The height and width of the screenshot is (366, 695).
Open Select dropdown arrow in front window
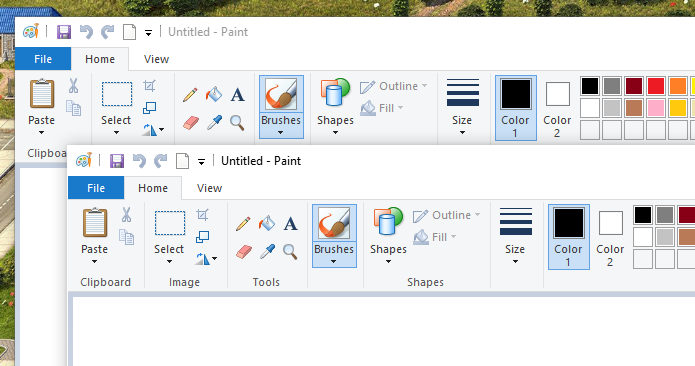(x=169, y=261)
